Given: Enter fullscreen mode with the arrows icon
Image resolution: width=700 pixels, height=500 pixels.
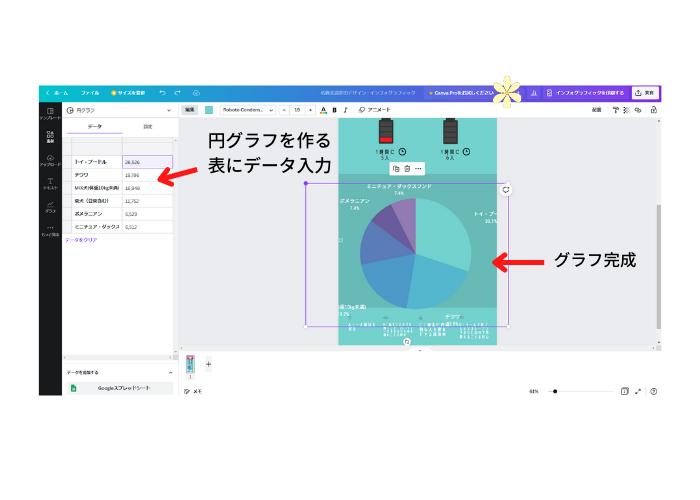Looking at the screenshot, I should [x=638, y=392].
